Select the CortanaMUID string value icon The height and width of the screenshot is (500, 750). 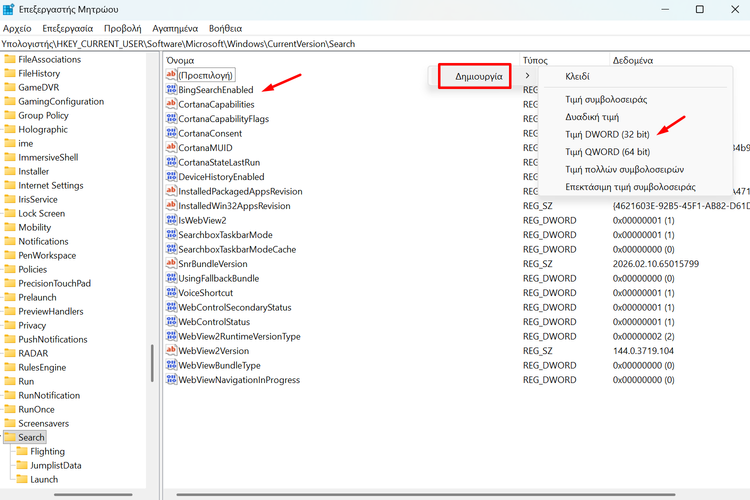point(171,148)
